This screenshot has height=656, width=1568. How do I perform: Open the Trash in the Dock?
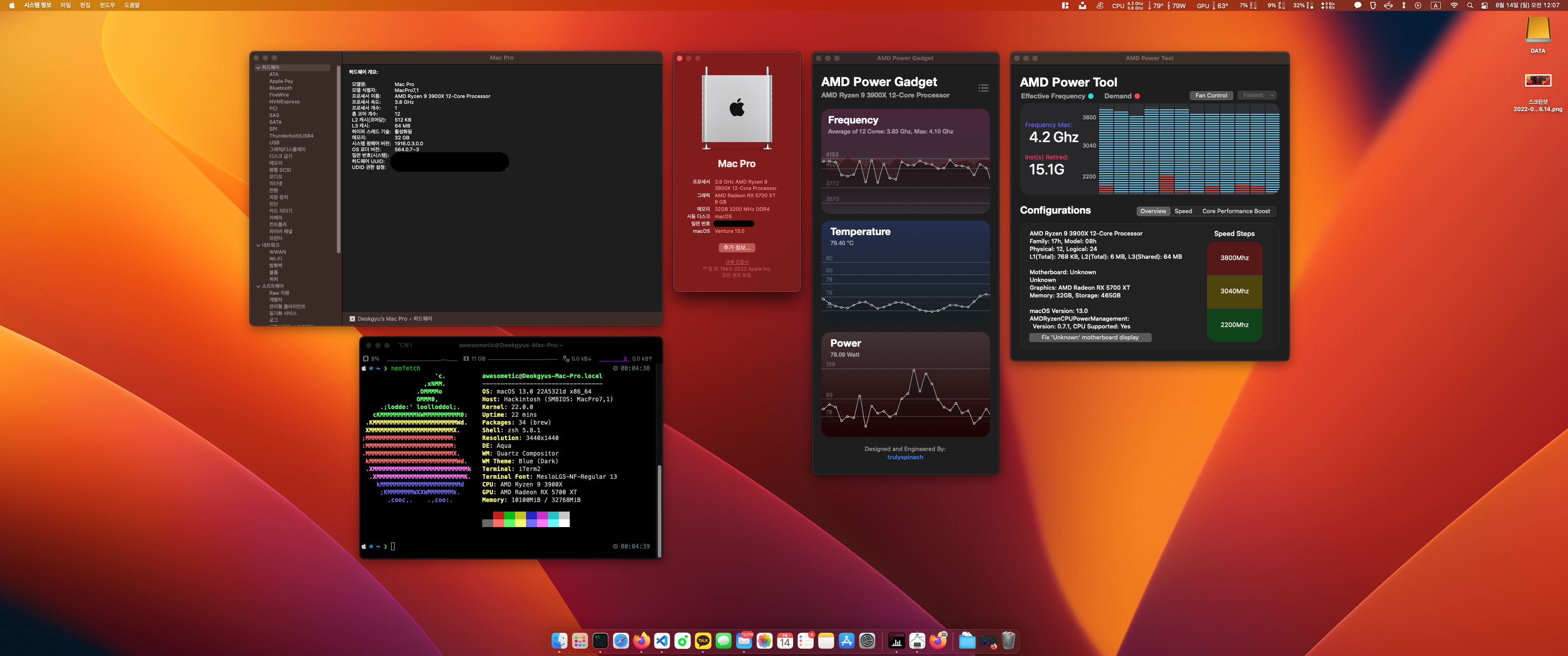[x=1009, y=640]
